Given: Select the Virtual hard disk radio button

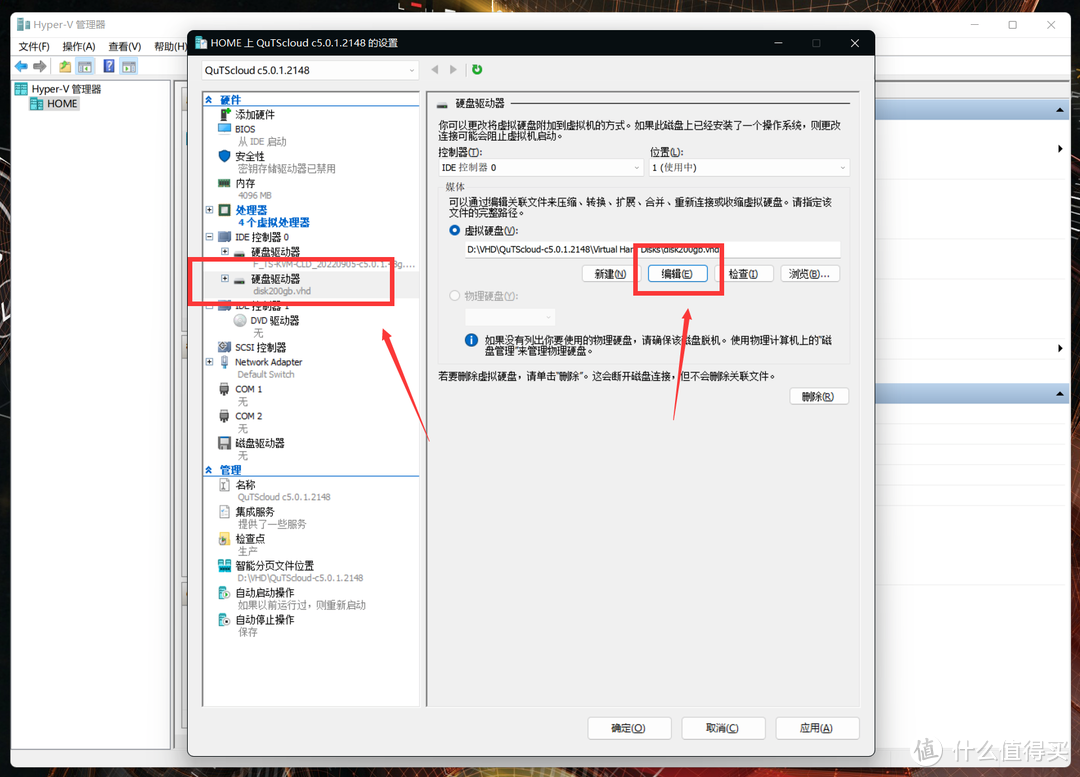Looking at the screenshot, I should 455,231.
